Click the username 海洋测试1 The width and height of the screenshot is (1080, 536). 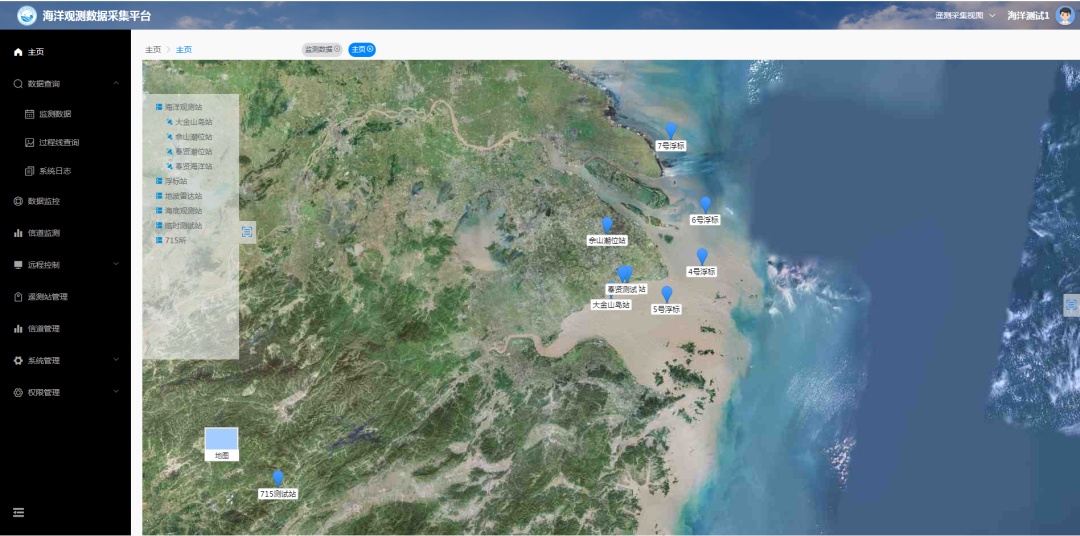tap(1028, 15)
